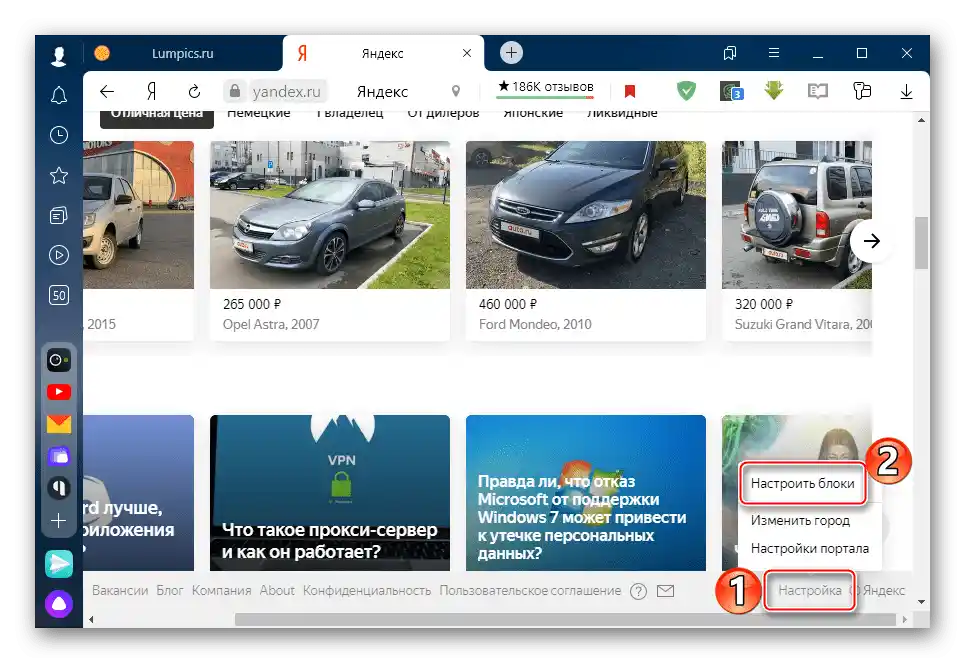Image resolution: width=965 pixels, height=663 pixels.
Task: Add app with sidebar plus icon
Action: (58, 521)
